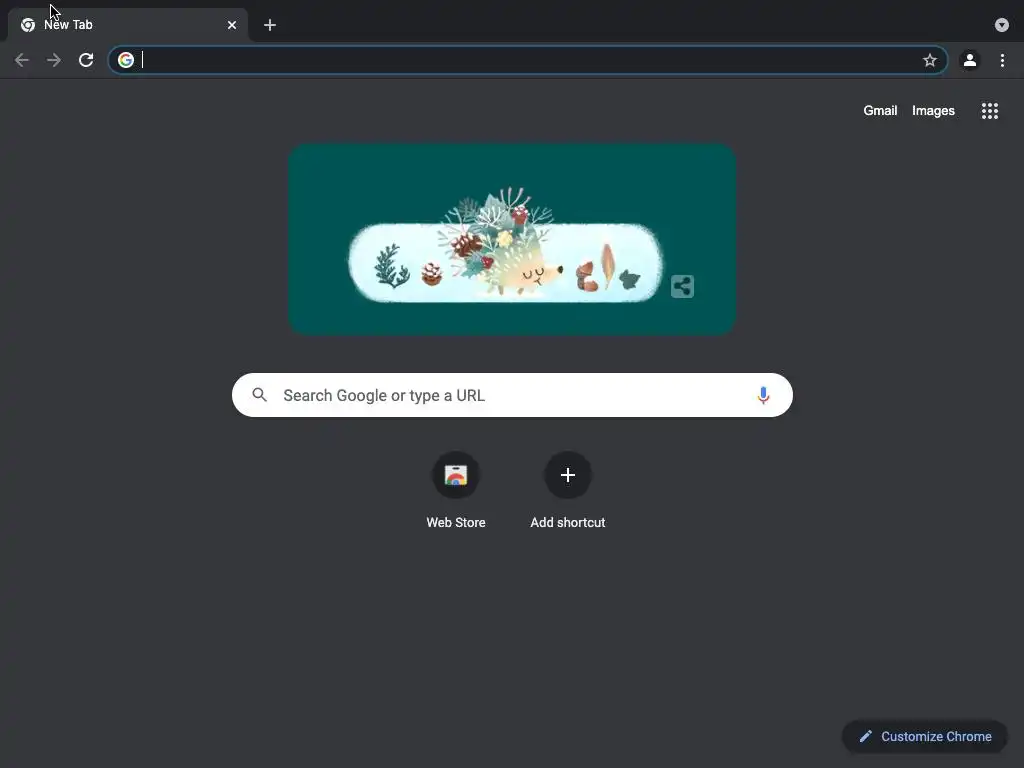The height and width of the screenshot is (768, 1024).
Task: Reload the current page
Action: pyautogui.click(x=86, y=60)
